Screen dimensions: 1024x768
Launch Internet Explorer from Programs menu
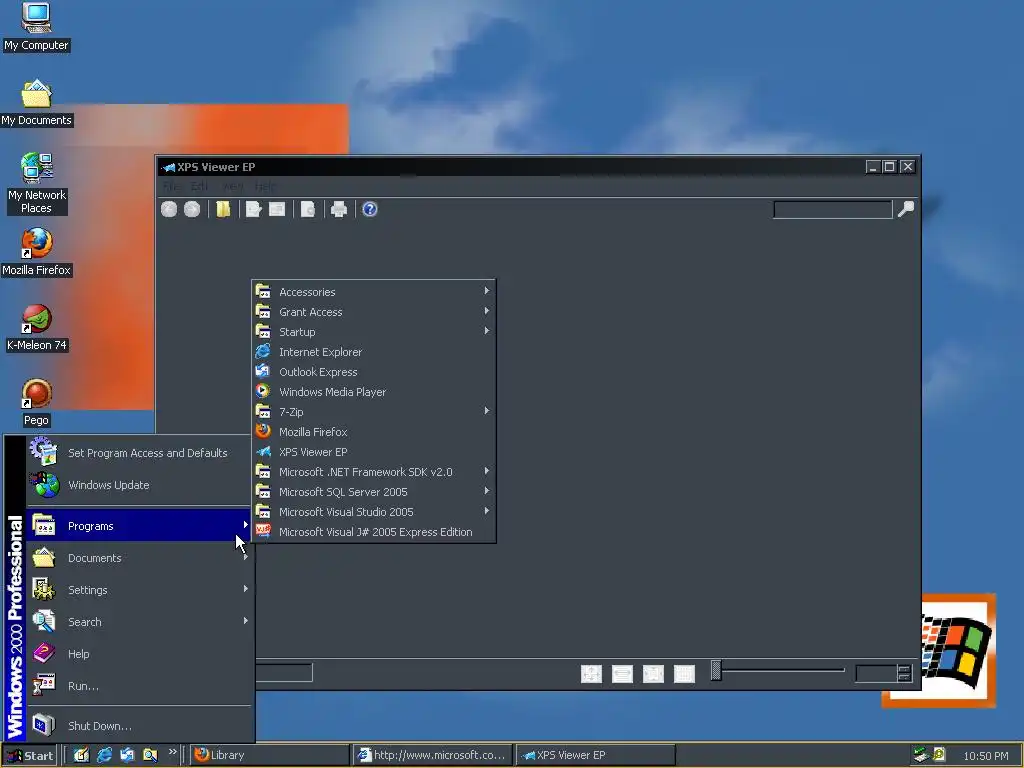[374, 351]
